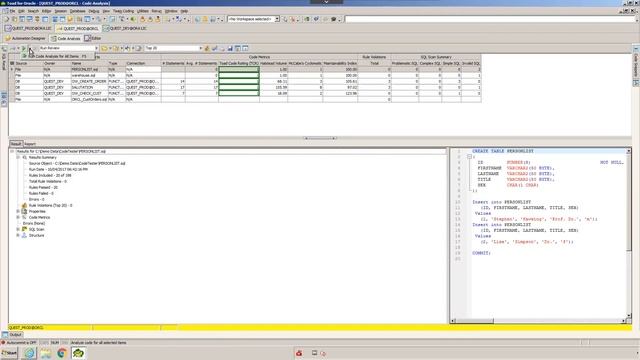Select the Result tab
Image resolution: width=640 pixels, height=360 pixels.
pos(16,144)
